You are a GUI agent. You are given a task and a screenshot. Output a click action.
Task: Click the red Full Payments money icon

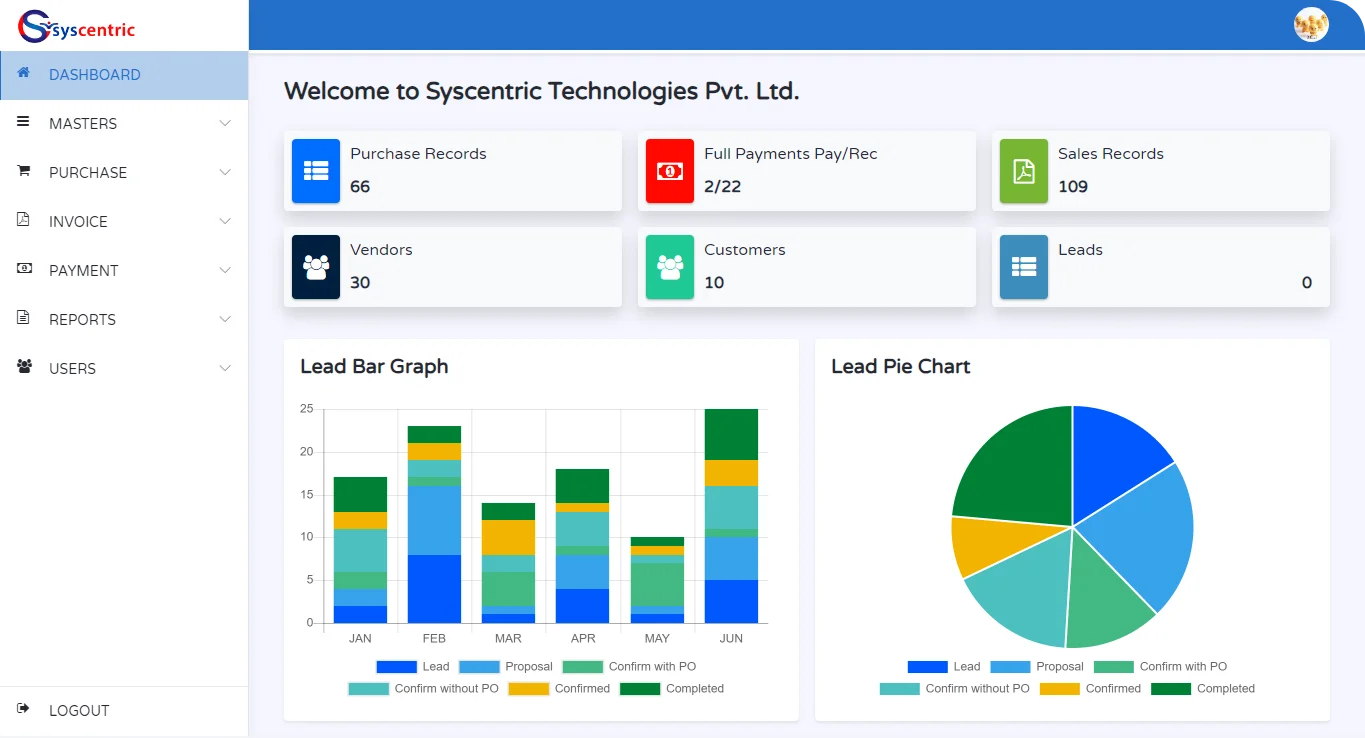pos(670,171)
